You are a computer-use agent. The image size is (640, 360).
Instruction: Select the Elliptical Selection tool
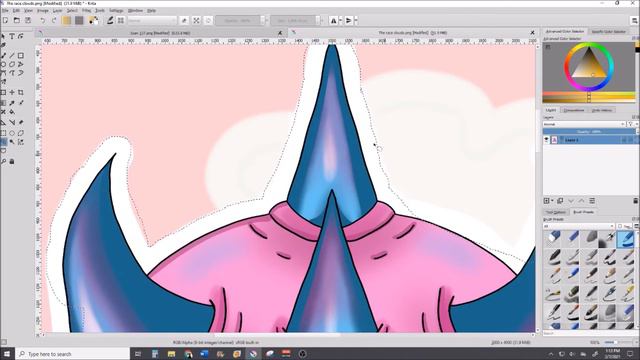coord(12,133)
